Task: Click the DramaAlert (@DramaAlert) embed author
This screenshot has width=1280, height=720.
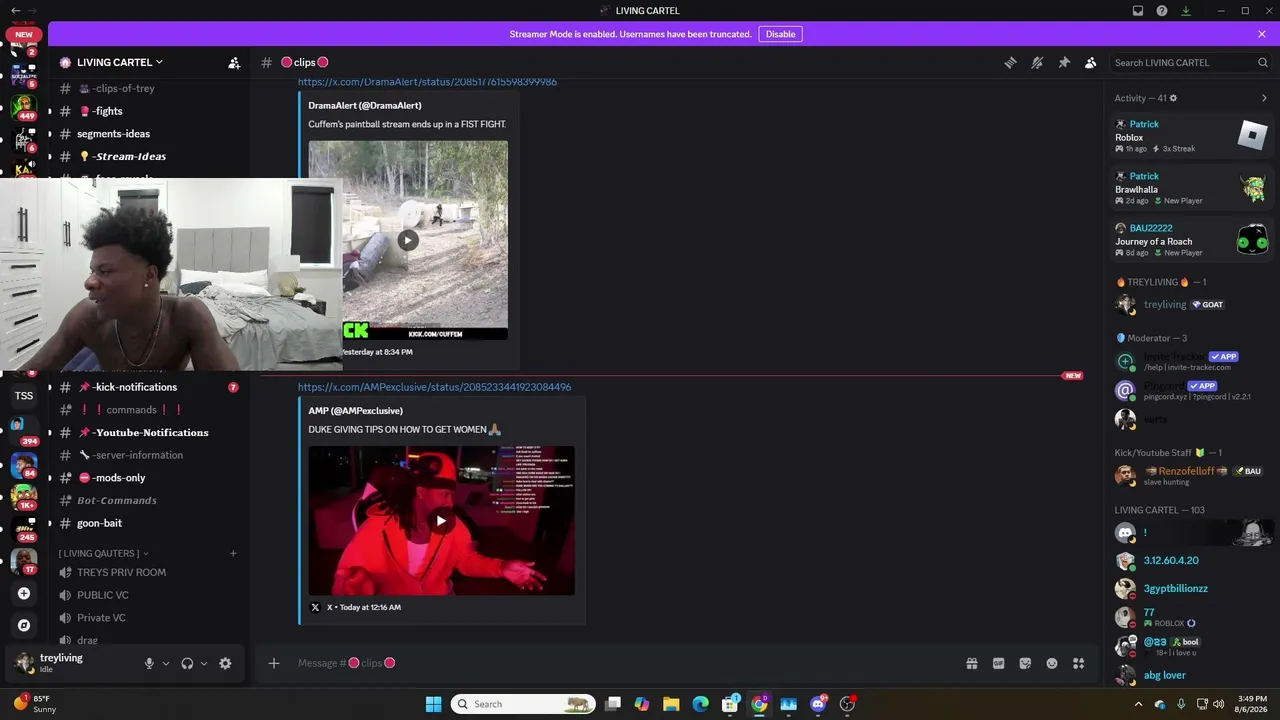Action: pyautogui.click(x=365, y=105)
